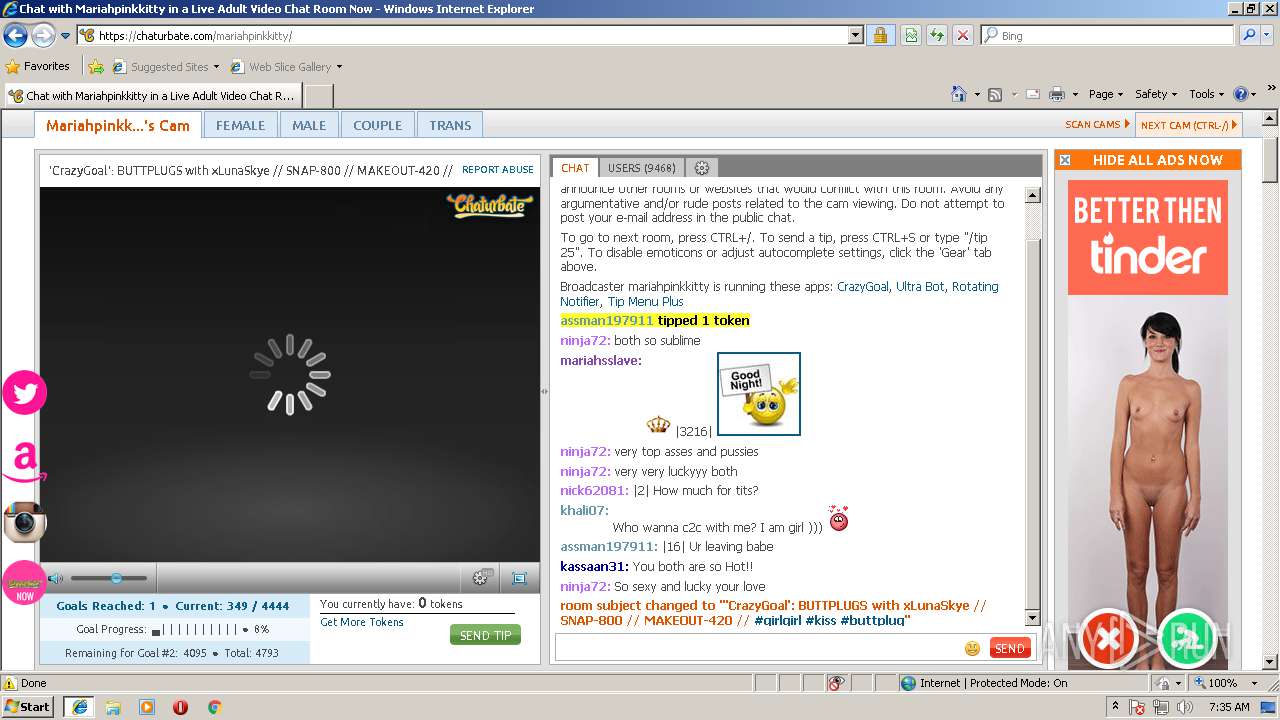This screenshot has height=720, width=1280.
Task: Click the RSS feeds icon
Action: (995, 94)
